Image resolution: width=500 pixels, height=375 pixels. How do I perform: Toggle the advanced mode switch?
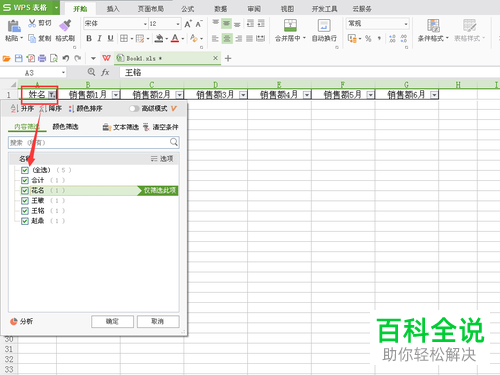[134, 109]
